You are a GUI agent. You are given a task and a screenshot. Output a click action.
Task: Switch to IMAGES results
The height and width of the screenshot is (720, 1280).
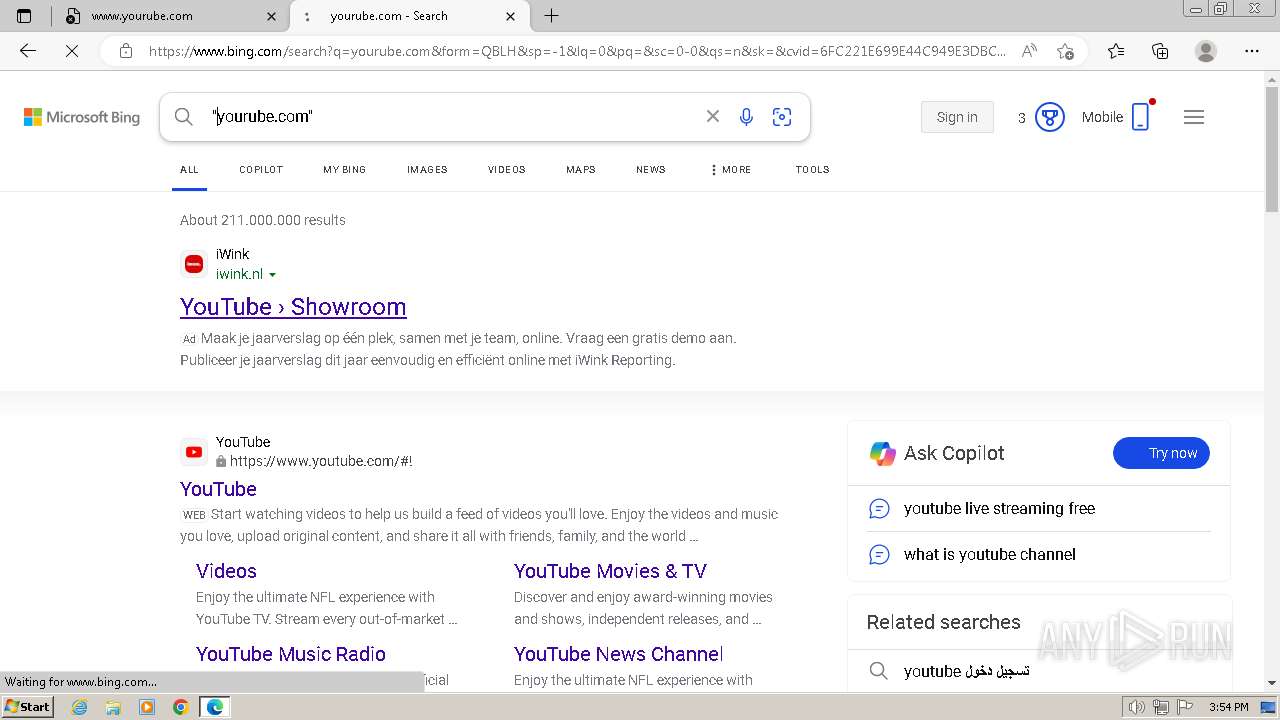(x=427, y=170)
